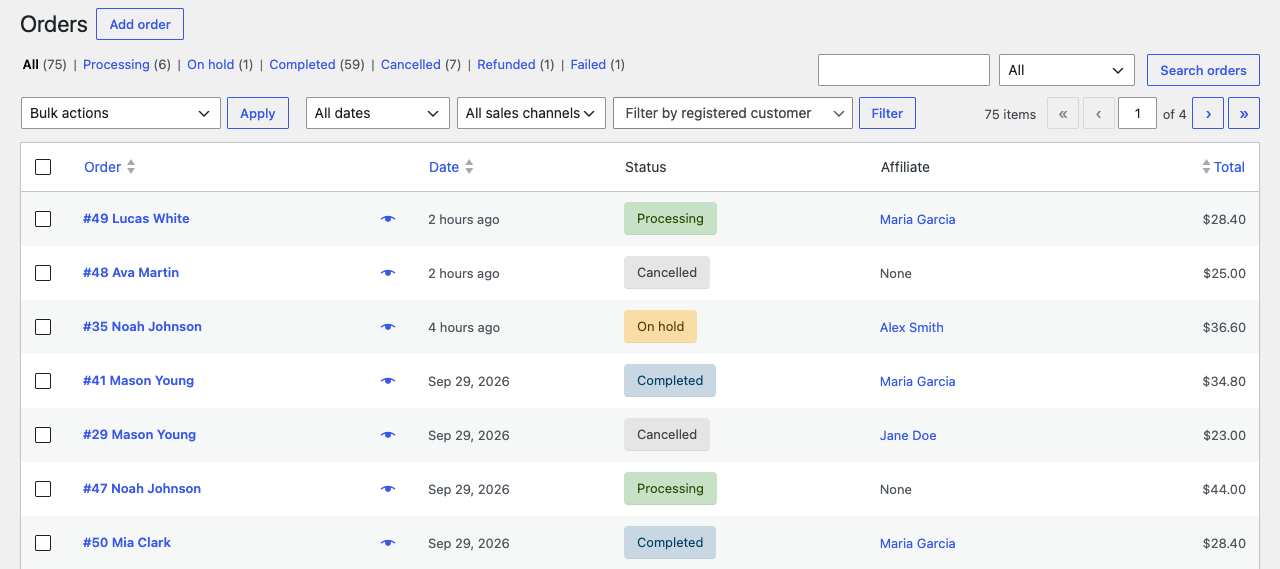Image resolution: width=1280 pixels, height=569 pixels.
Task: Click the Apply bulk action button
Action: click(x=258, y=113)
